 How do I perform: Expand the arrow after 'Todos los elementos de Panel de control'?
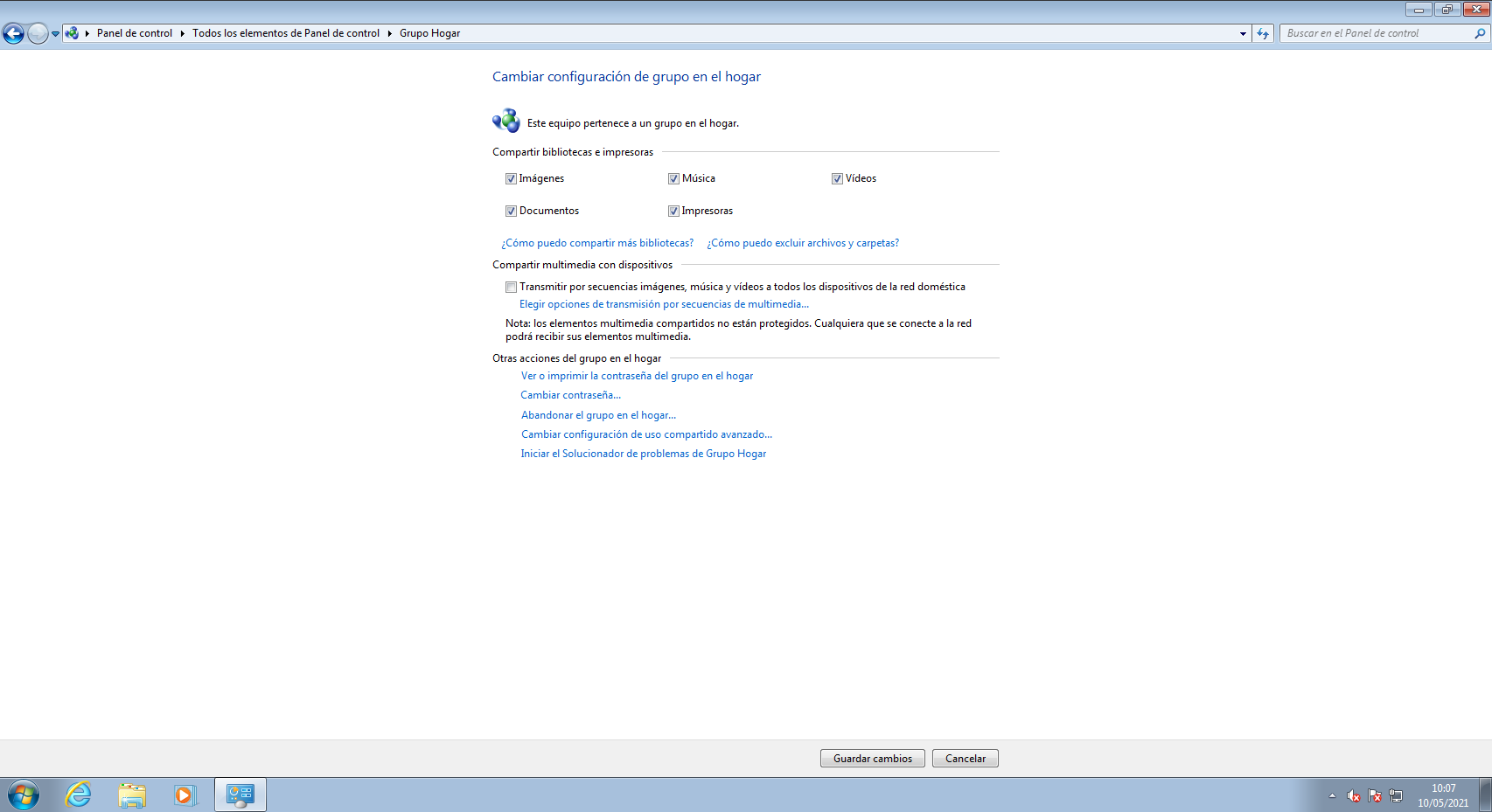click(x=389, y=33)
